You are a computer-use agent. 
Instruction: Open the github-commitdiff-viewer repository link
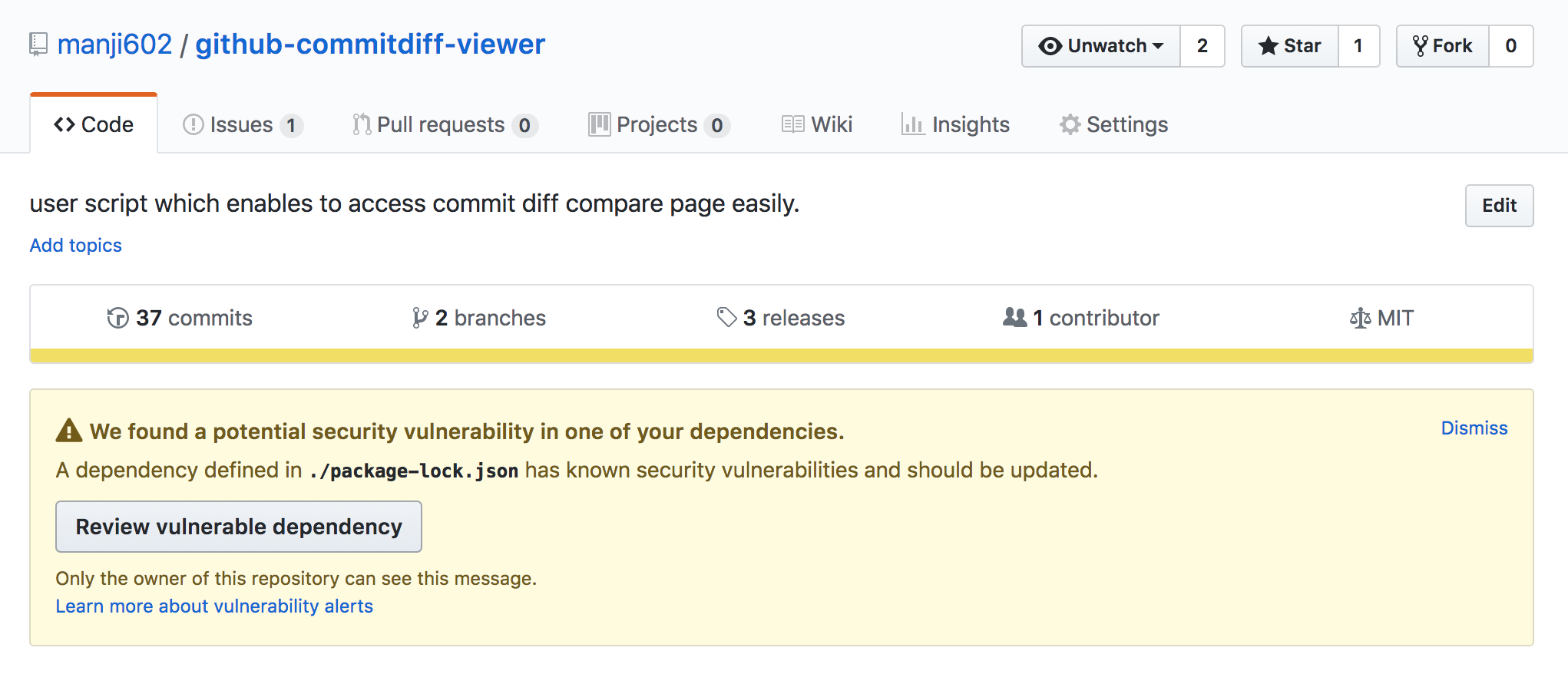(x=370, y=45)
